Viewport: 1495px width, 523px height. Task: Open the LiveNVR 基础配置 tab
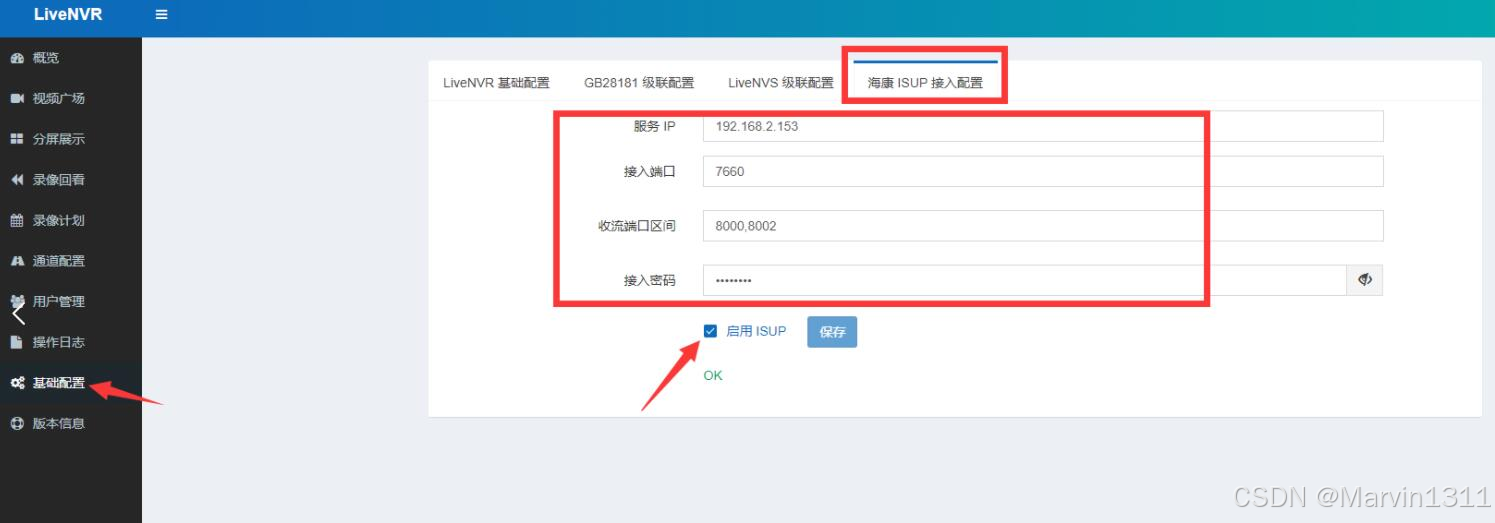[x=496, y=83]
